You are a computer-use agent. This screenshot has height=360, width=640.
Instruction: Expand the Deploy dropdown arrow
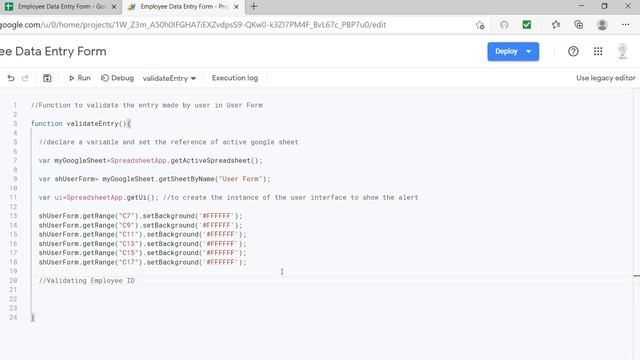coord(529,51)
